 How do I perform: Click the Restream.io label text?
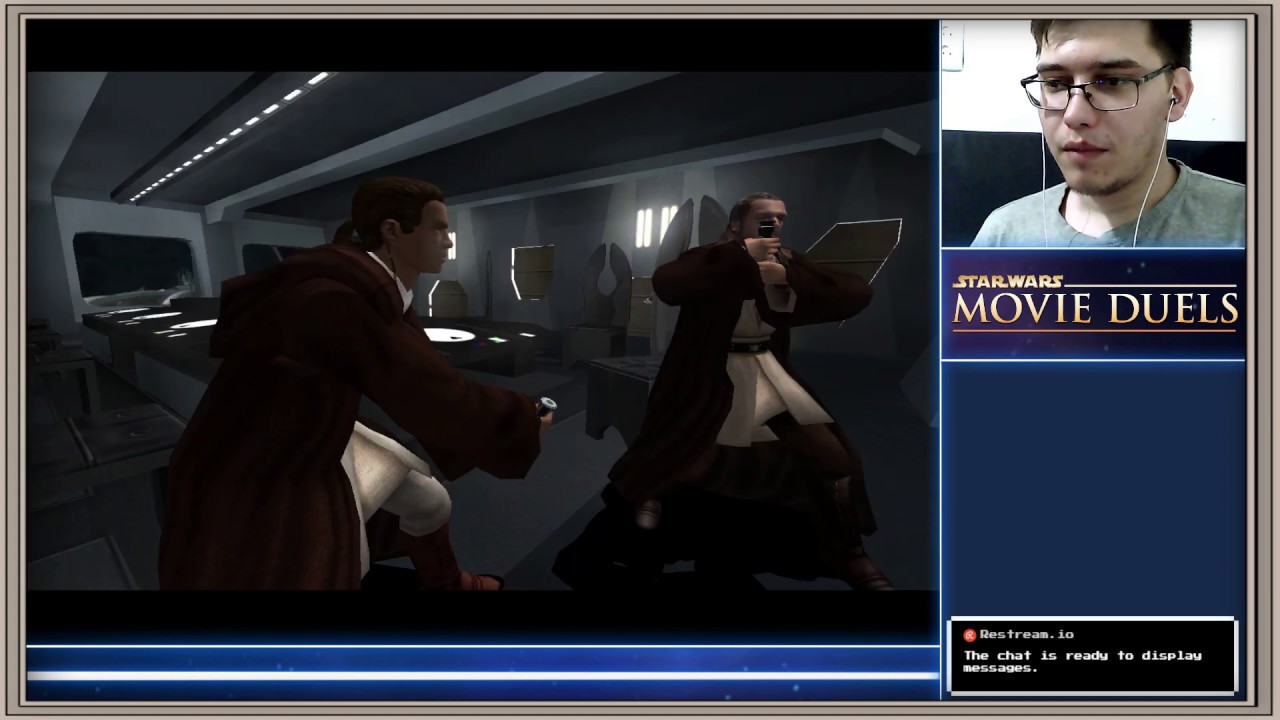1026,634
